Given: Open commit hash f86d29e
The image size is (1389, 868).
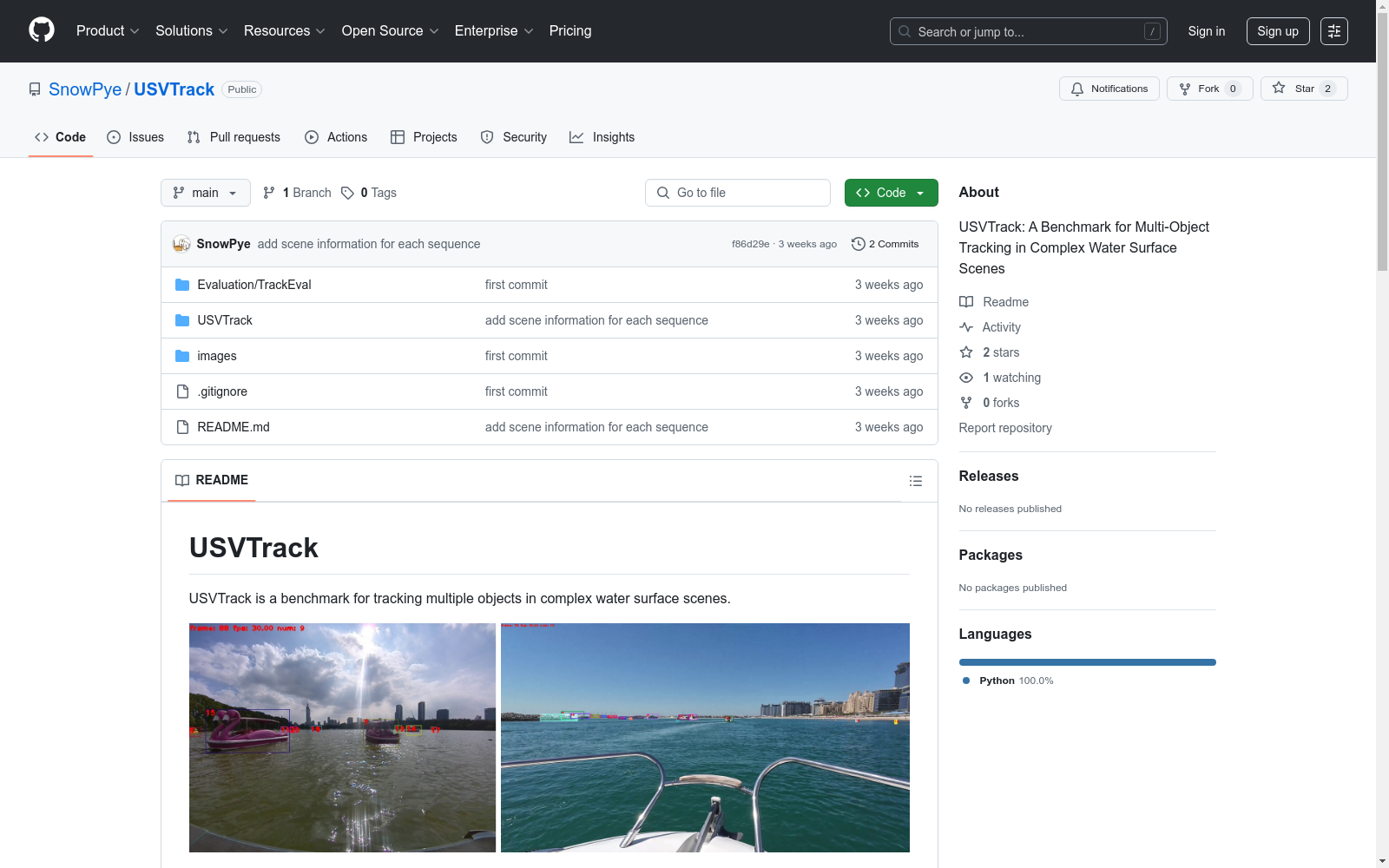Looking at the screenshot, I should [x=750, y=244].
